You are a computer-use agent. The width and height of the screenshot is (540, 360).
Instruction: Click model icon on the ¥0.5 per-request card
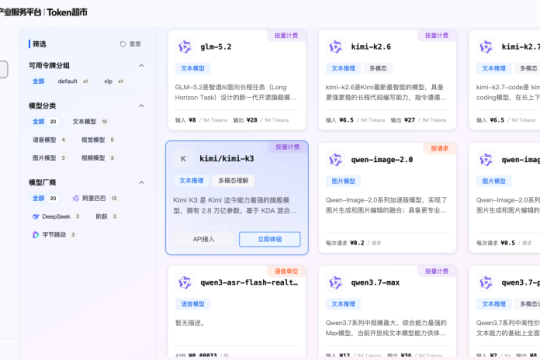click(x=486, y=160)
